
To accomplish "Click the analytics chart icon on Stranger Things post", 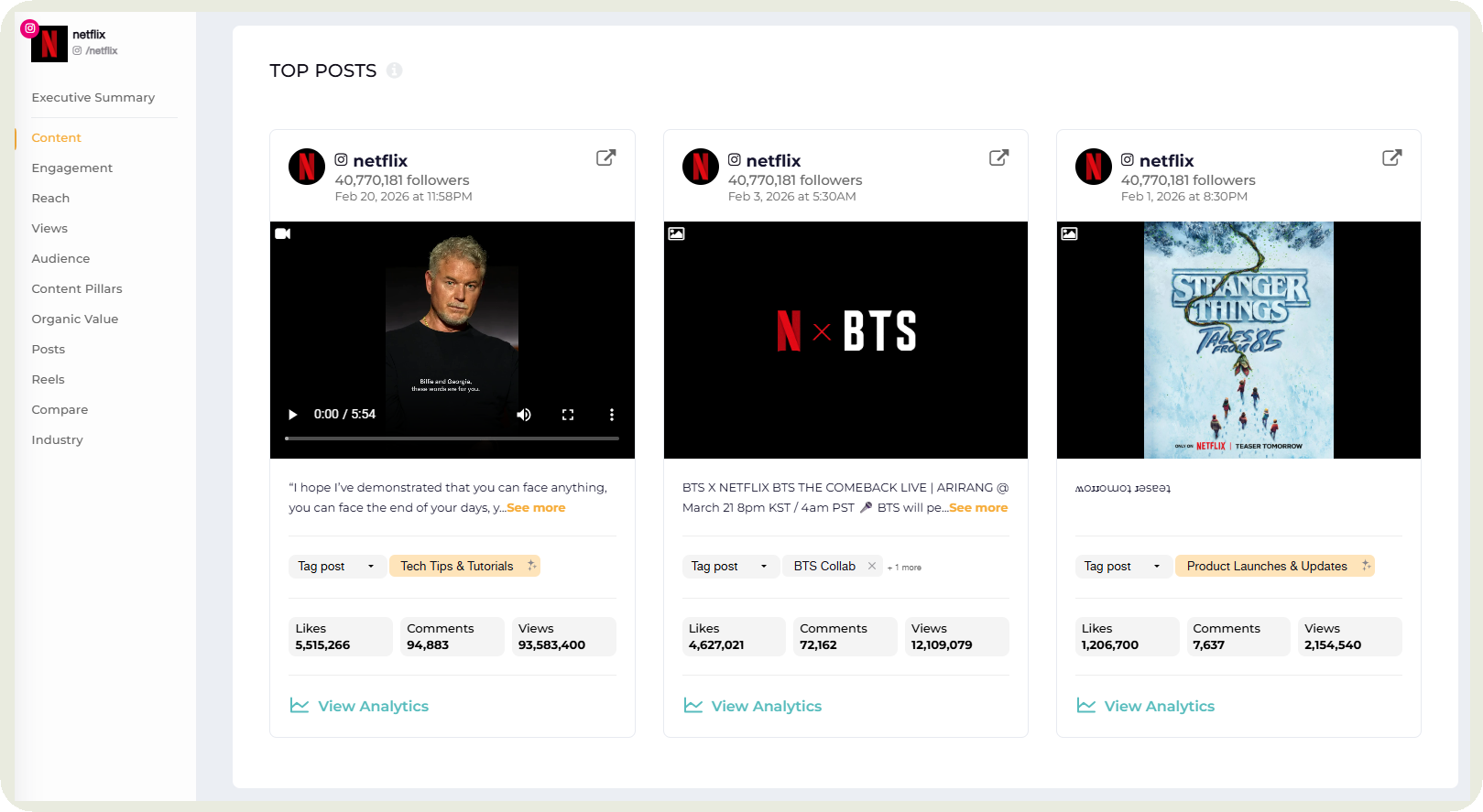I will click(x=1086, y=706).
